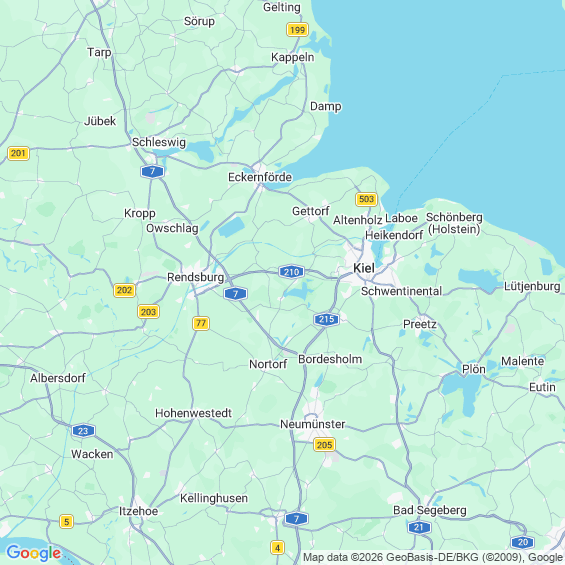Select the Neumünster city label
This screenshot has height=565, width=565.
(x=313, y=424)
